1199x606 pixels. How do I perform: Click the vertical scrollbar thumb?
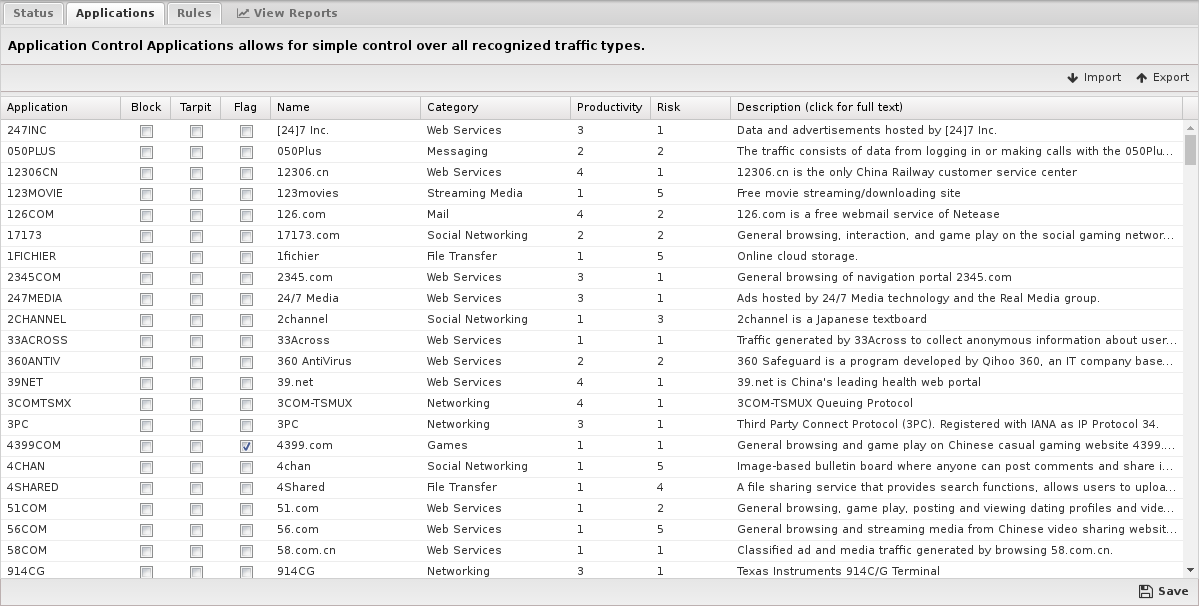(1190, 149)
